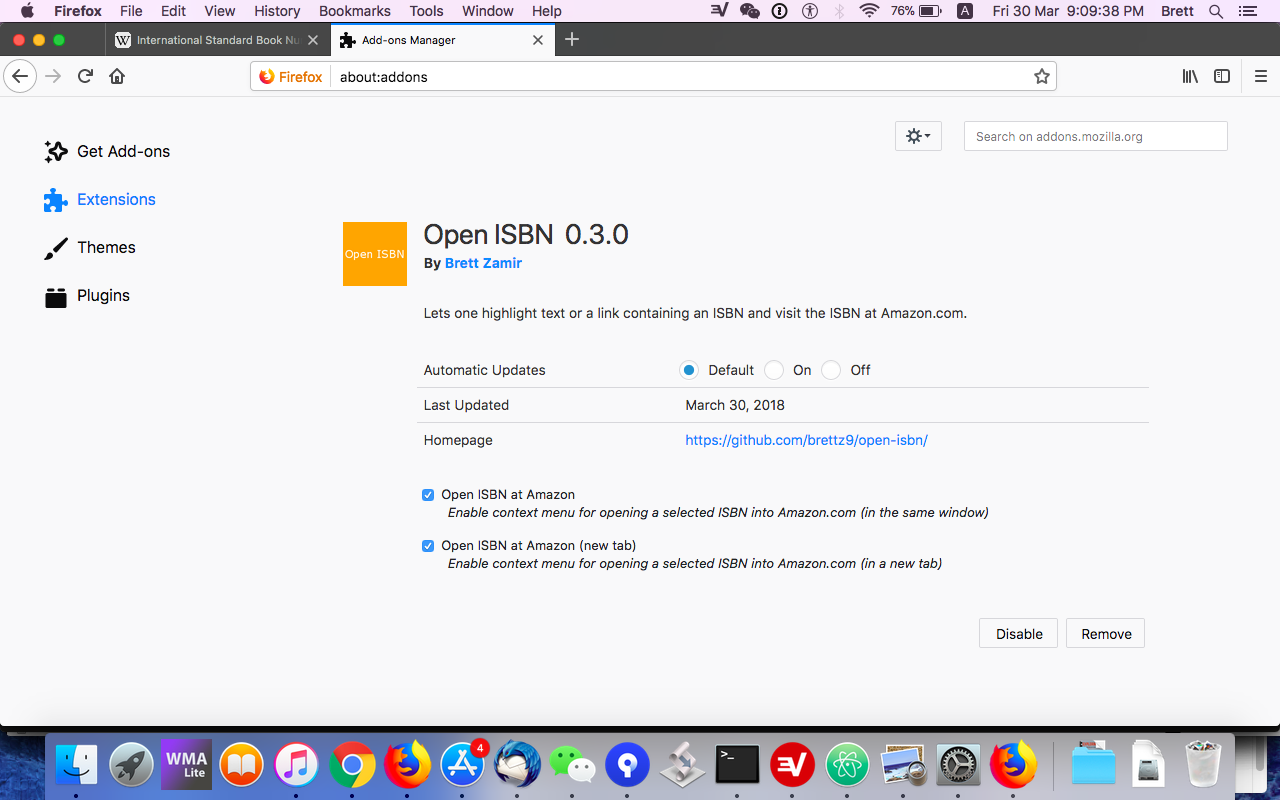Click the Search on addons.mozilla.org field

coord(1096,136)
